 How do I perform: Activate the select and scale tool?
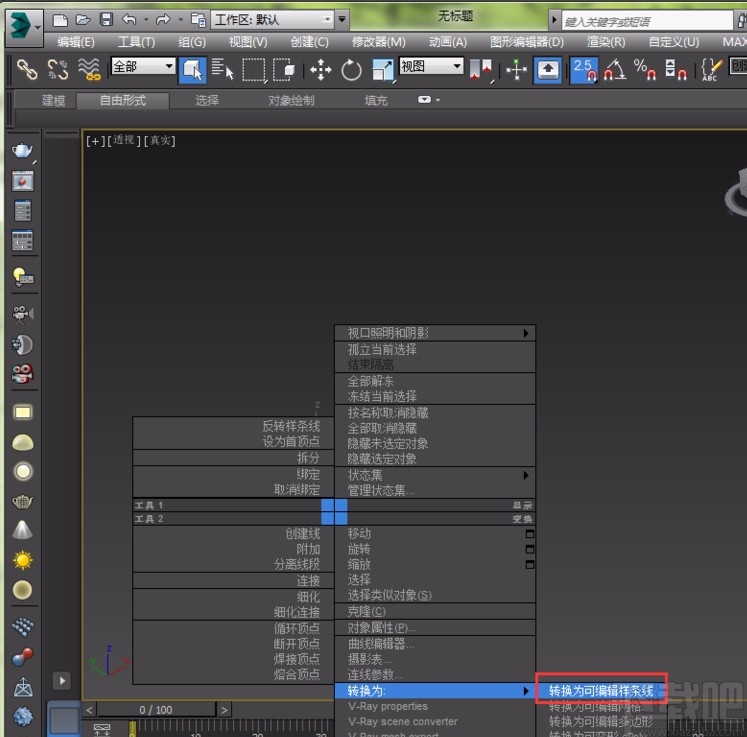tap(383, 70)
